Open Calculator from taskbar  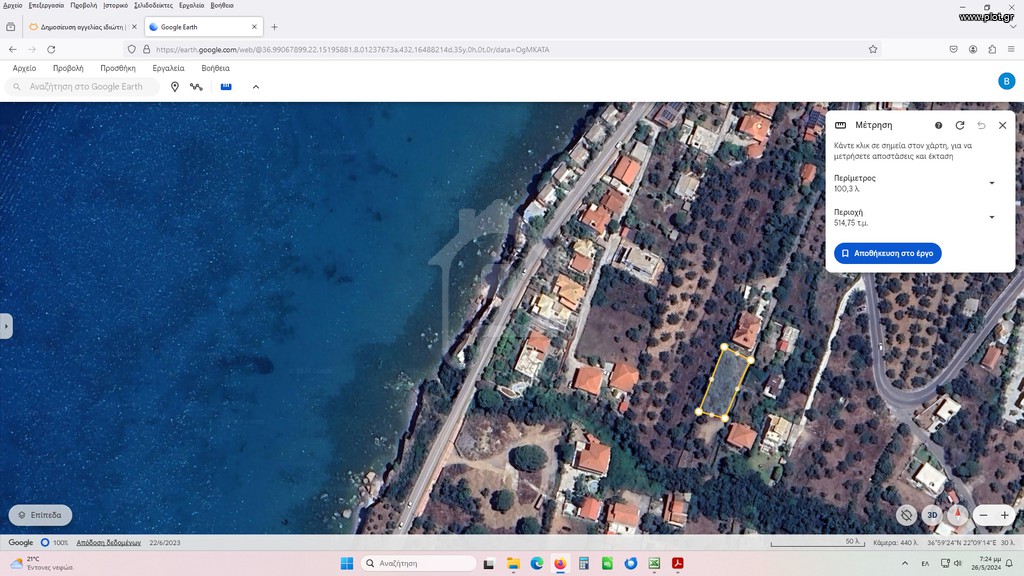point(584,563)
